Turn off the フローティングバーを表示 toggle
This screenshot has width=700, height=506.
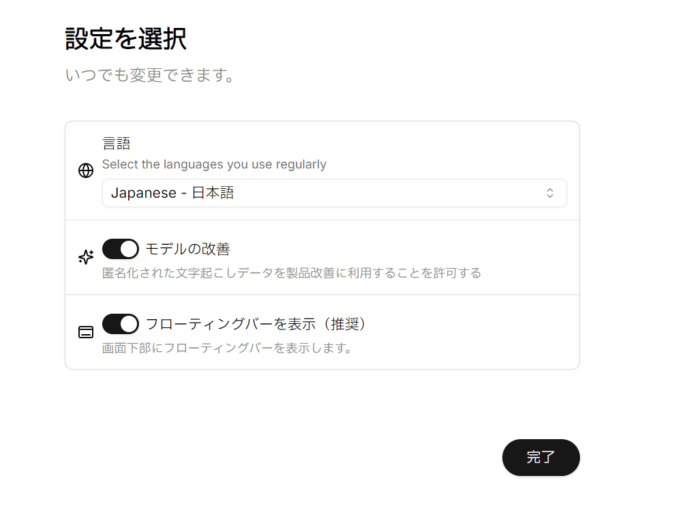tap(120, 324)
